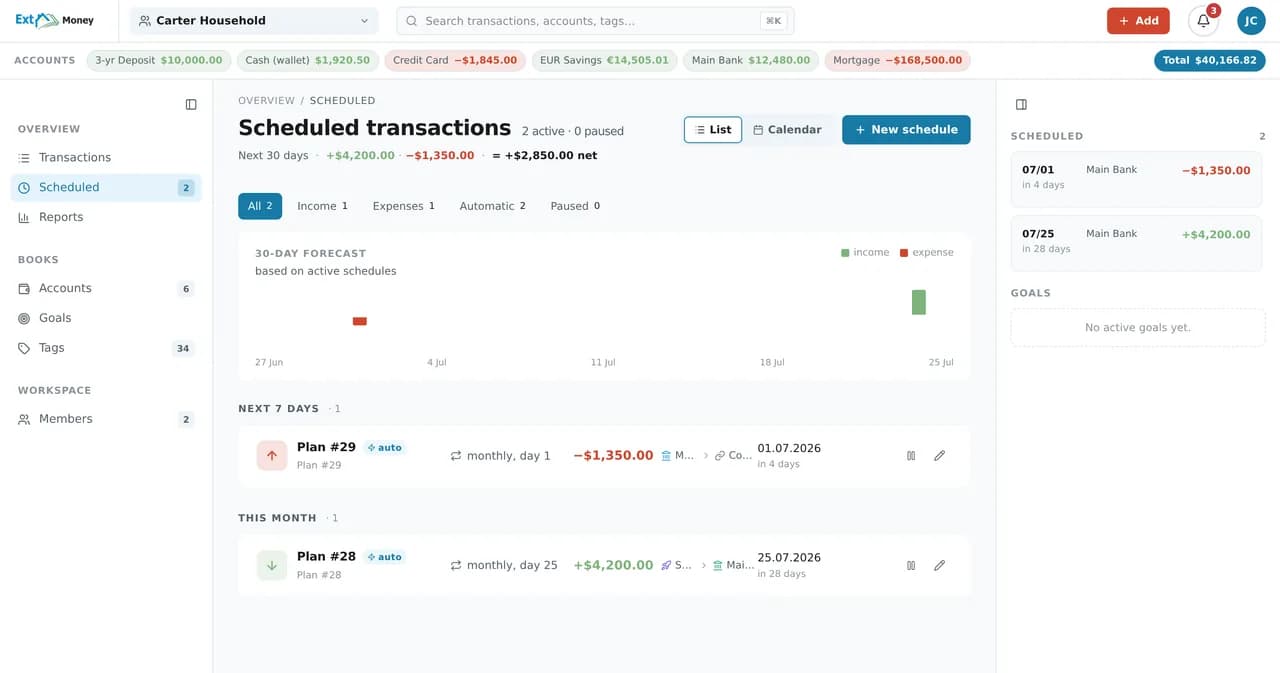The image size is (1280, 673).
Task: Click the link icon in Plan #29 row
Action: click(720, 456)
